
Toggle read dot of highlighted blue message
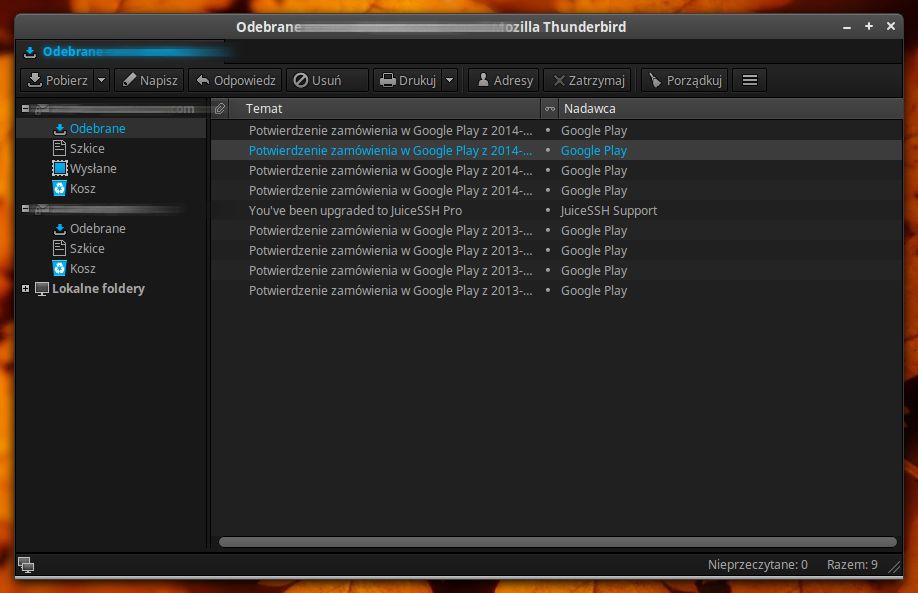[x=548, y=151]
